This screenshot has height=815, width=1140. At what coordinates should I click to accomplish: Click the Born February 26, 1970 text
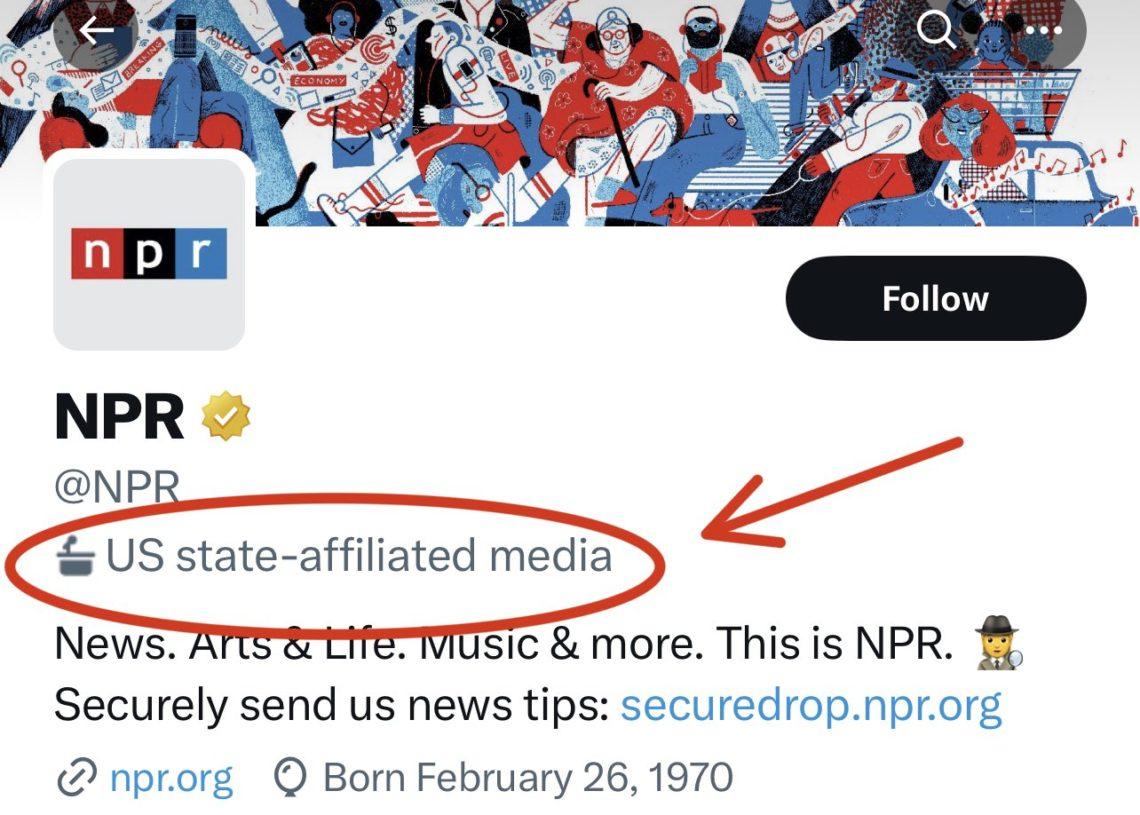pyautogui.click(x=528, y=777)
